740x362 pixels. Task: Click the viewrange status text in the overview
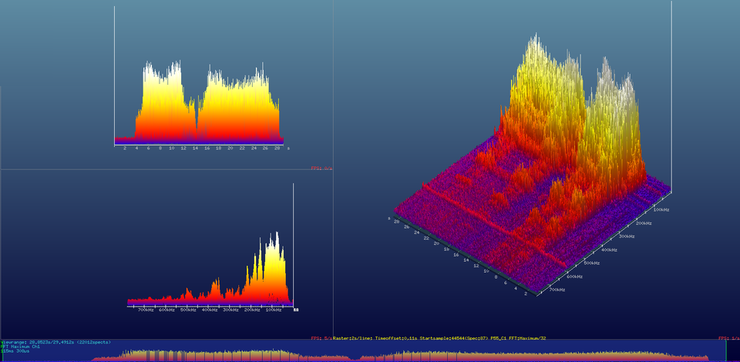point(55,342)
